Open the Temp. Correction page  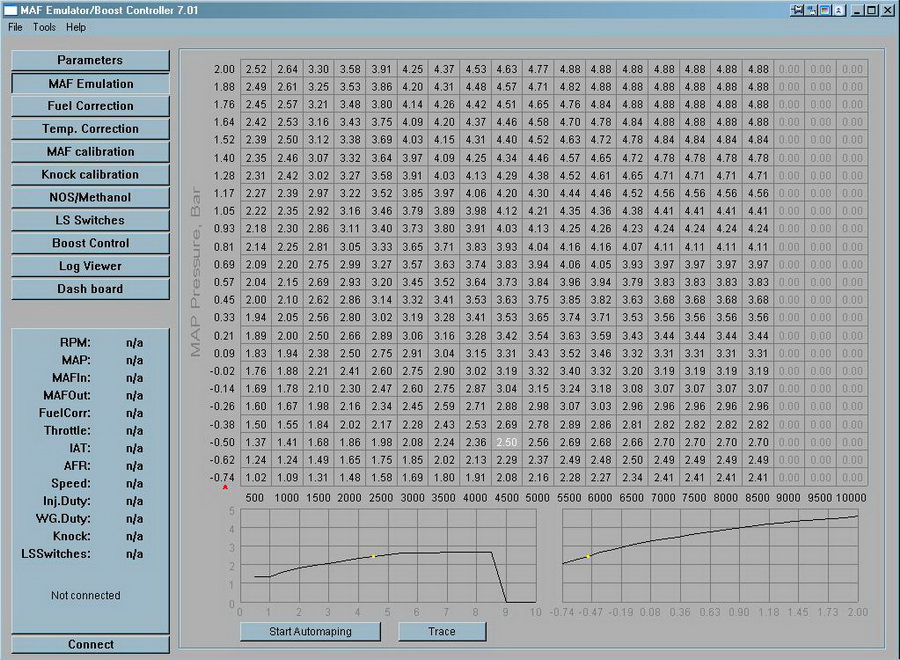tap(90, 129)
